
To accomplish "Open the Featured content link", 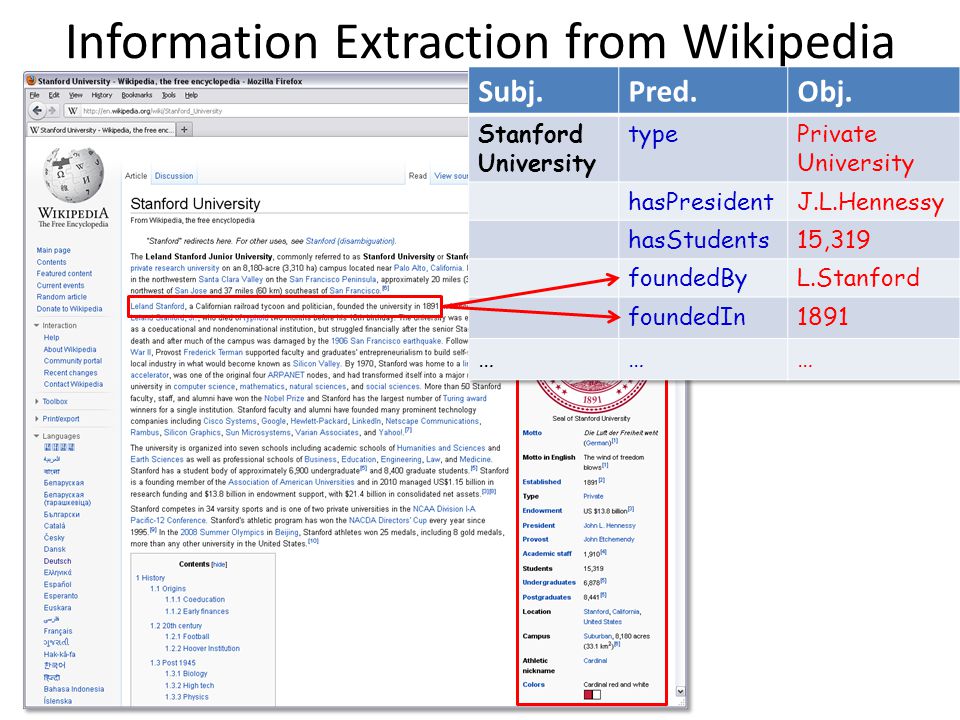I will [64, 274].
